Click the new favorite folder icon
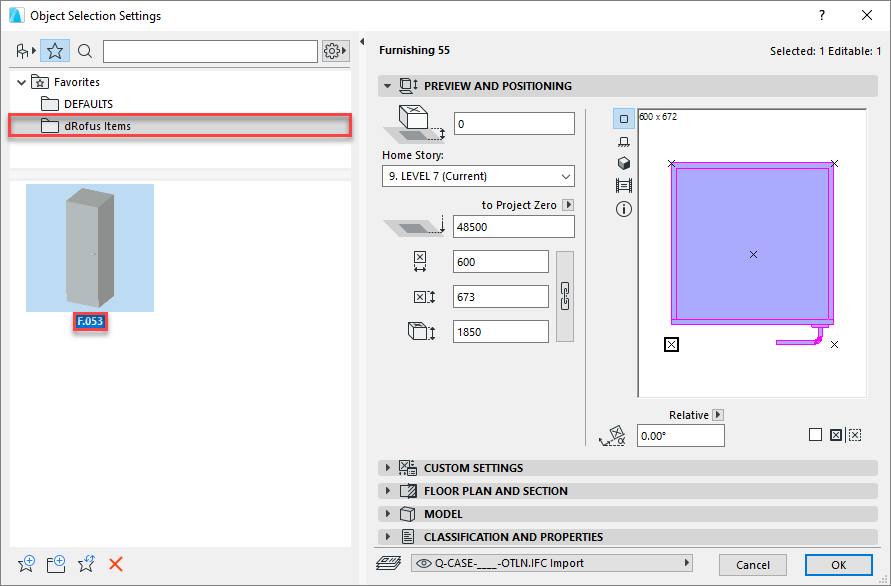The image size is (891, 586). pyautogui.click(x=56, y=564)
